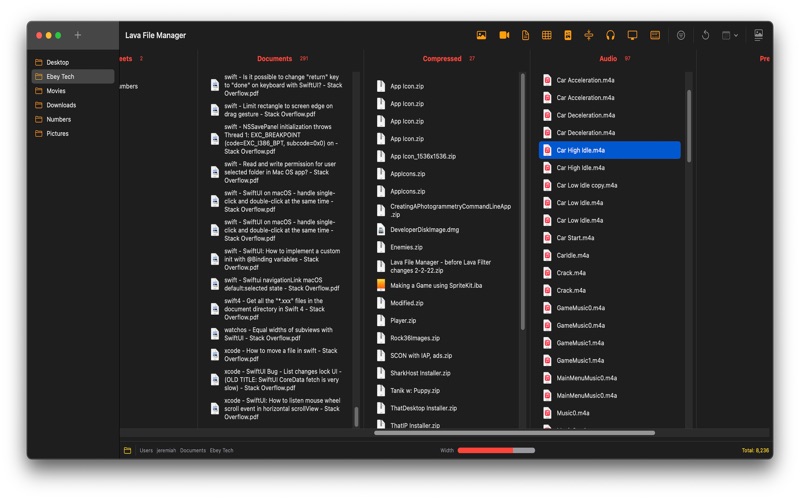Click the plus button to add folder
This screenshot has width=800, height=500.
pos(78,35)
